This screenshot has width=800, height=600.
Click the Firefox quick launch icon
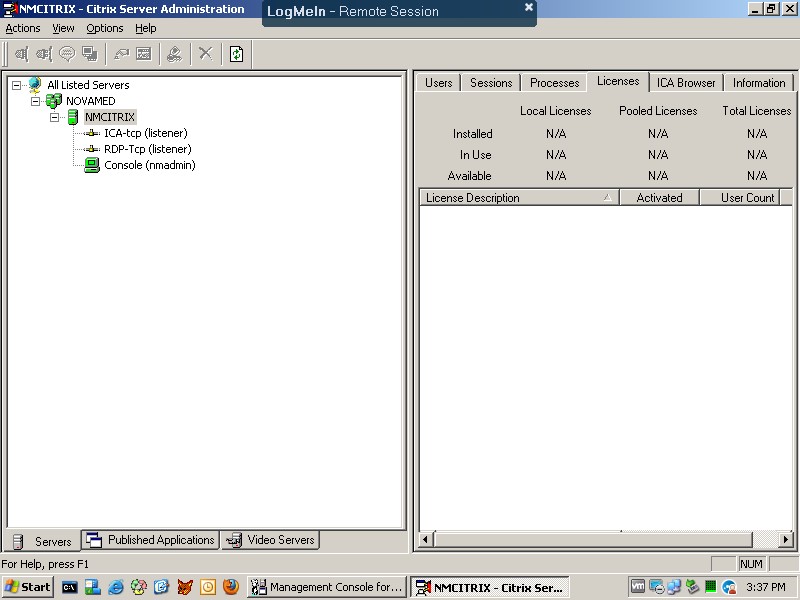(231, 587)
